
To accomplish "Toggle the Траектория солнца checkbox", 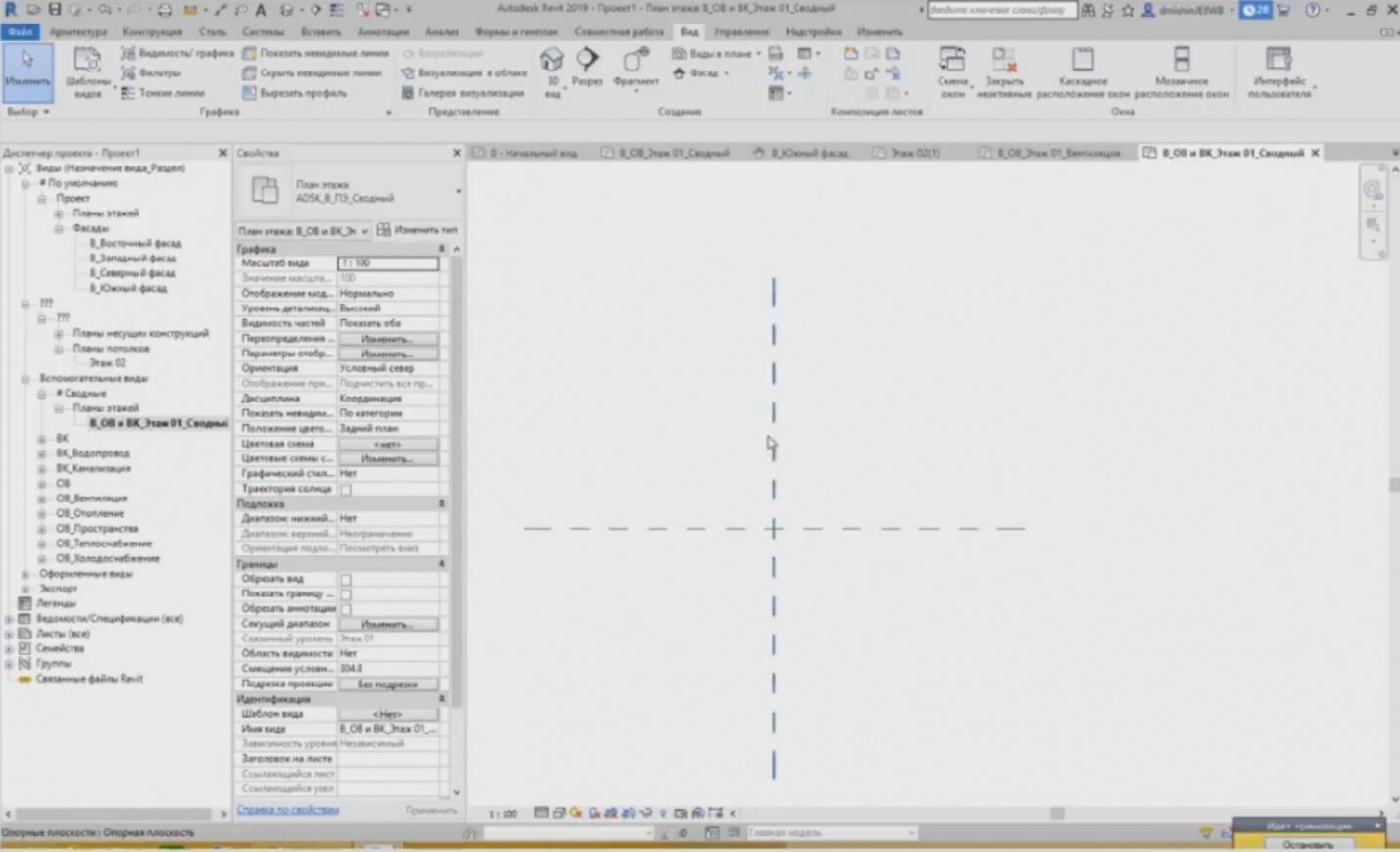I will click(346, 489).
